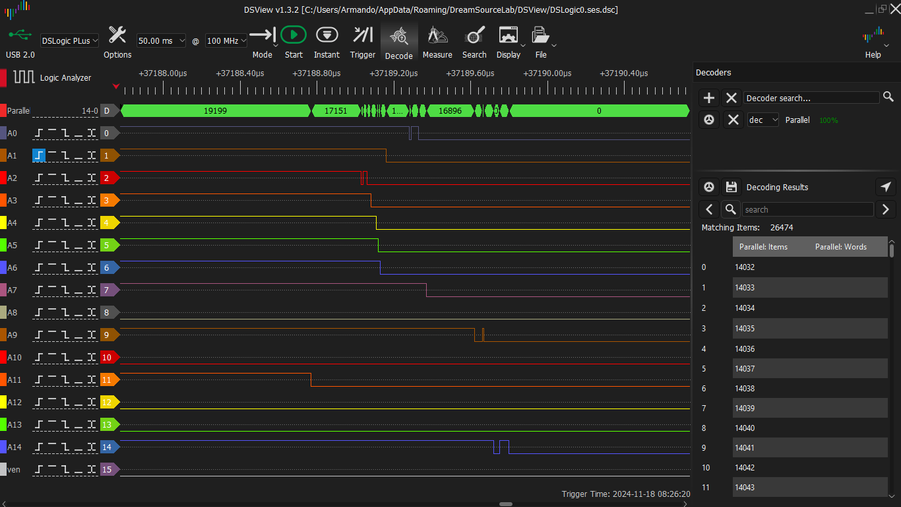
Task: Add a new decoder with plus icon
Action: (709, 98)
